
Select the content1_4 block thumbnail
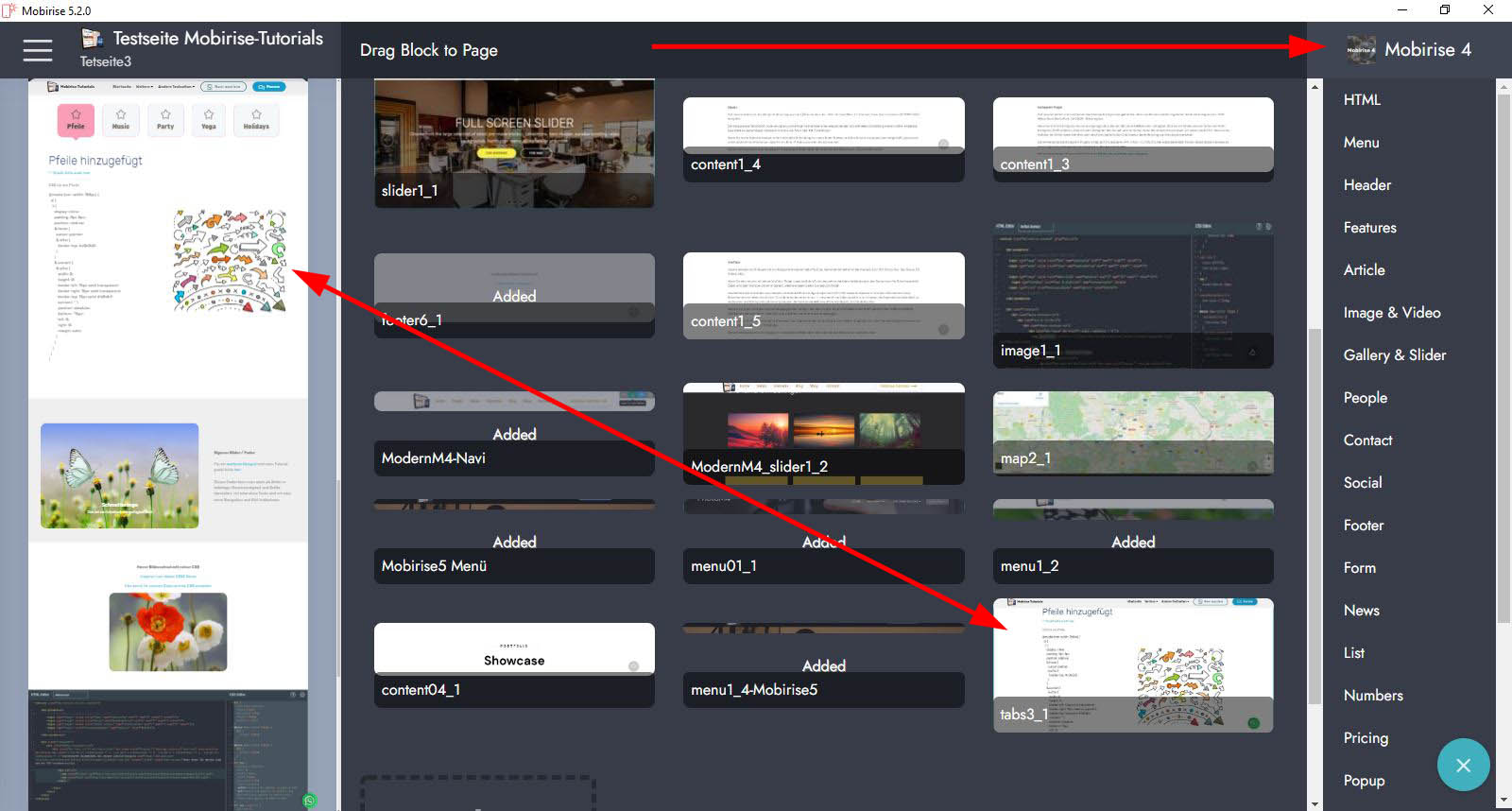824,140
